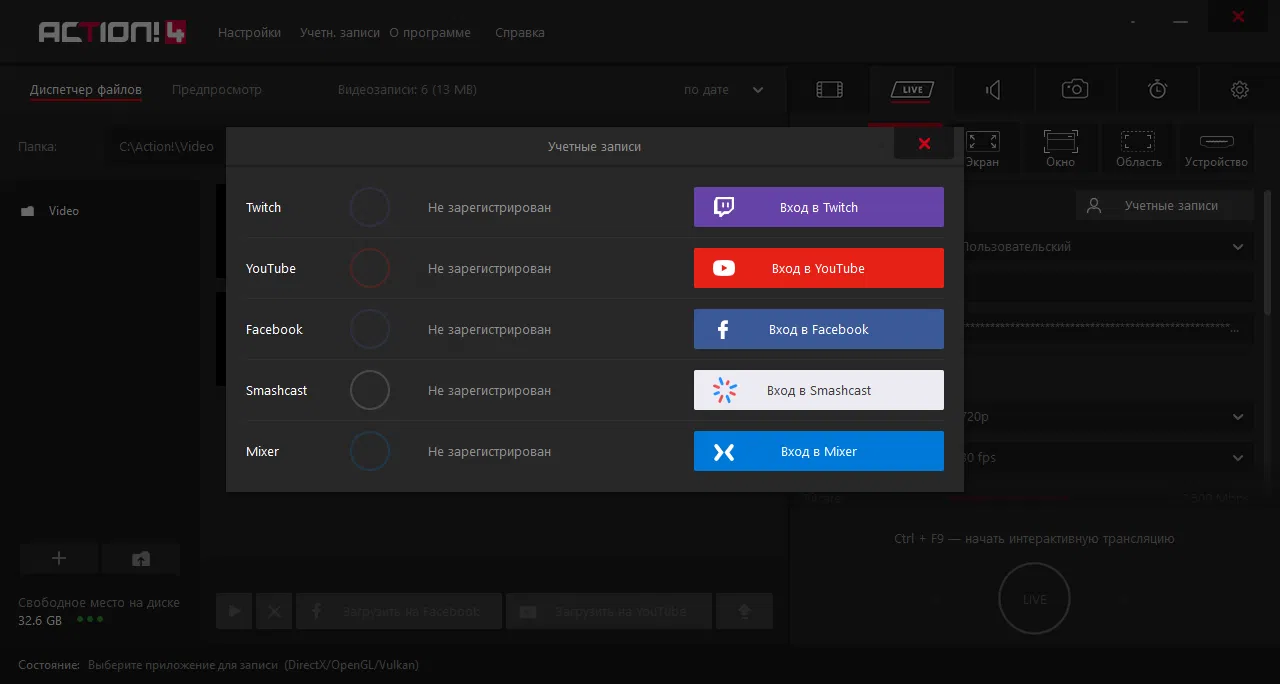Select the Video folder in tree
1280x684 pixels.
pos(63,211)
